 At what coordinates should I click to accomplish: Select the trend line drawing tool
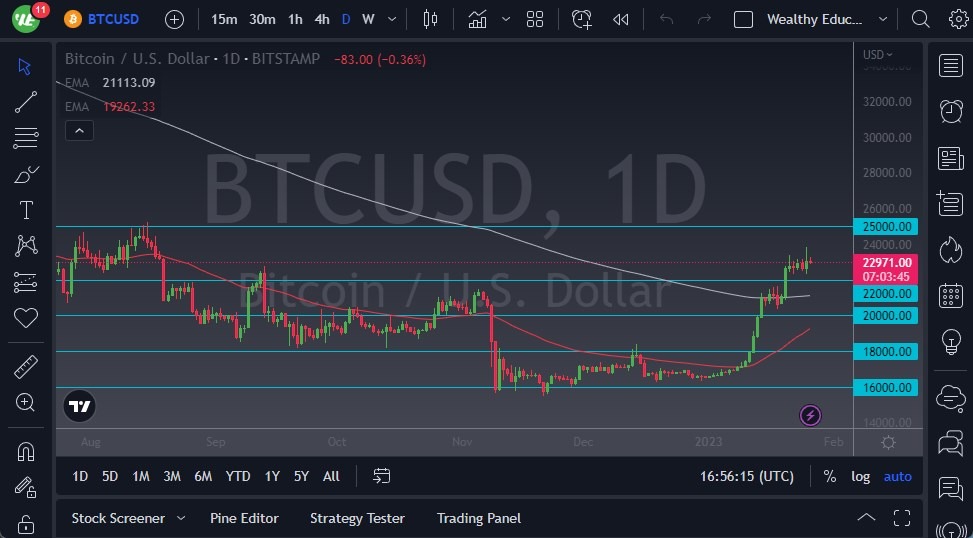coord(25,102)
